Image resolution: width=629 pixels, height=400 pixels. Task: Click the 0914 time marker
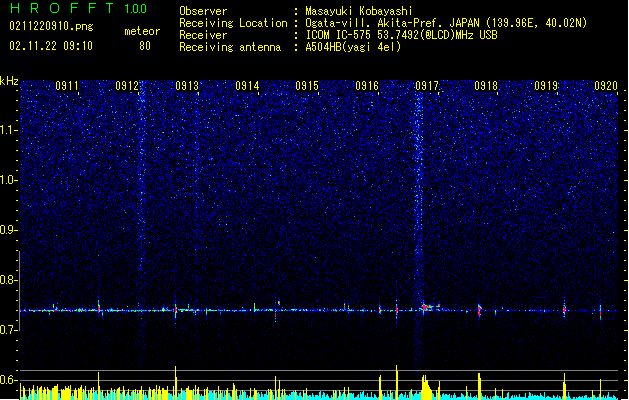(247, 86)
